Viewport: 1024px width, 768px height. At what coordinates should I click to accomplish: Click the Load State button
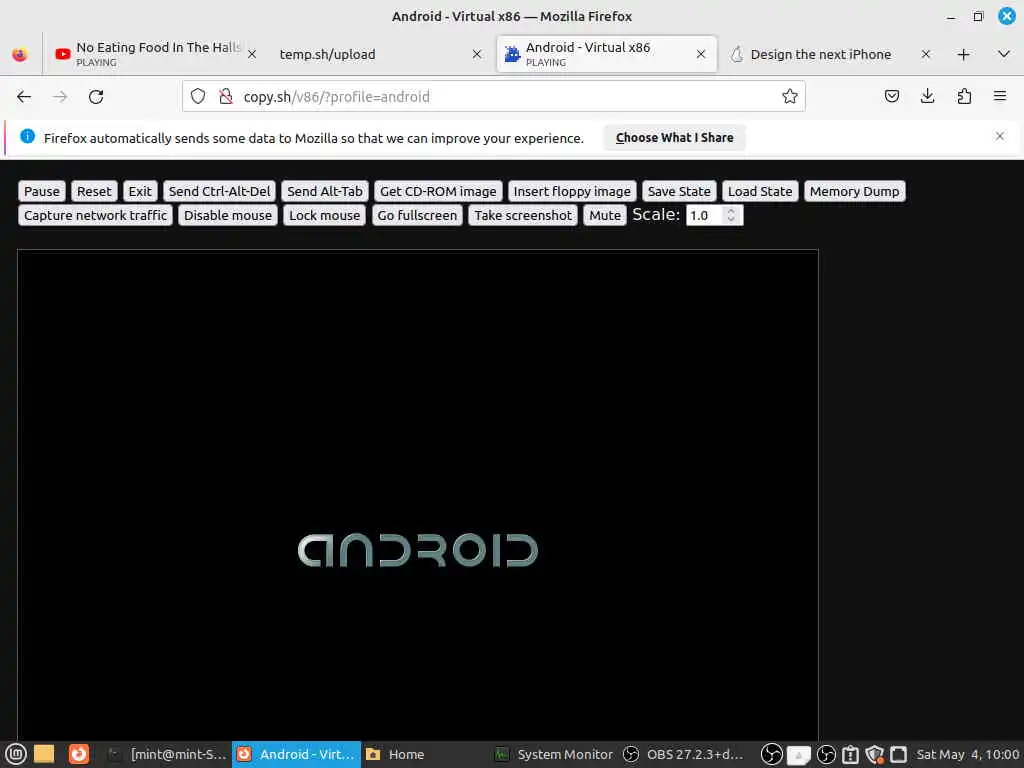(x=760, y=191)
